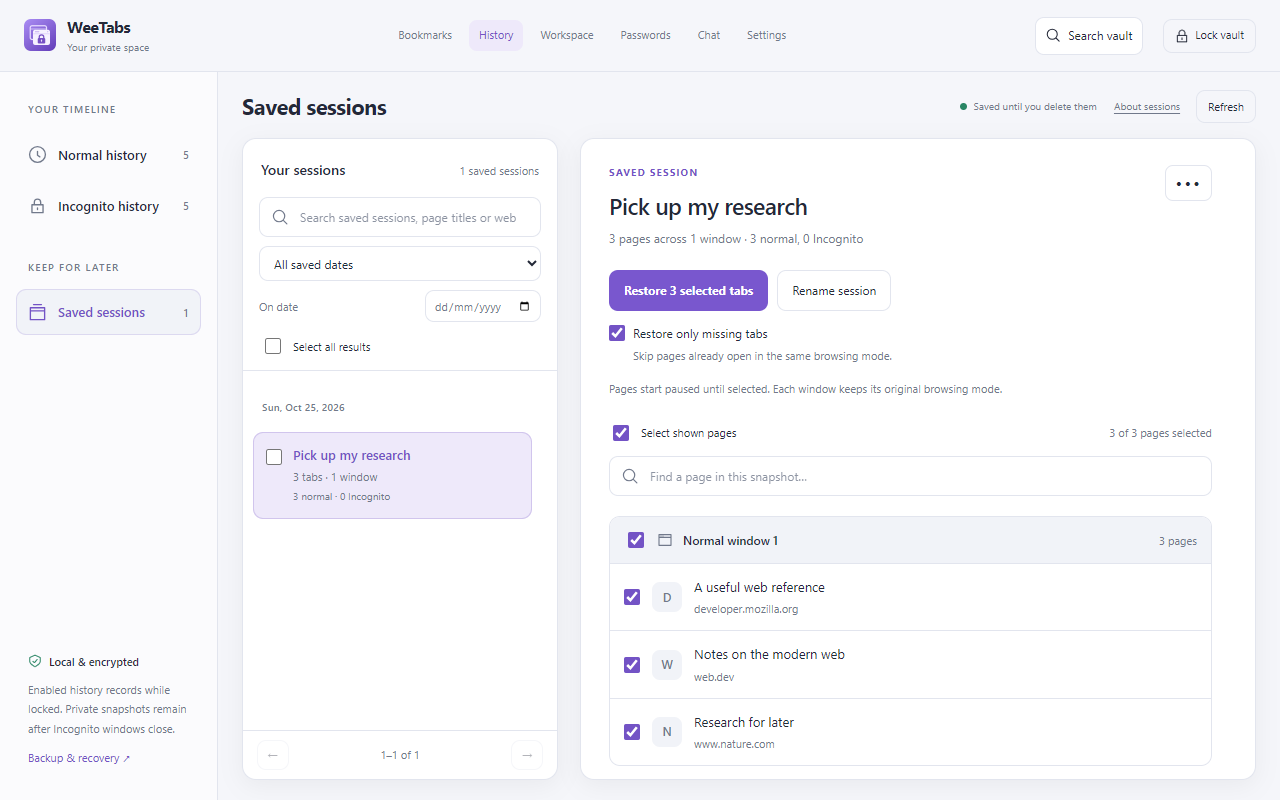Open Search vault
Image resolution: width=1280 pixels, height=800 pixels.
[1089, 35]
